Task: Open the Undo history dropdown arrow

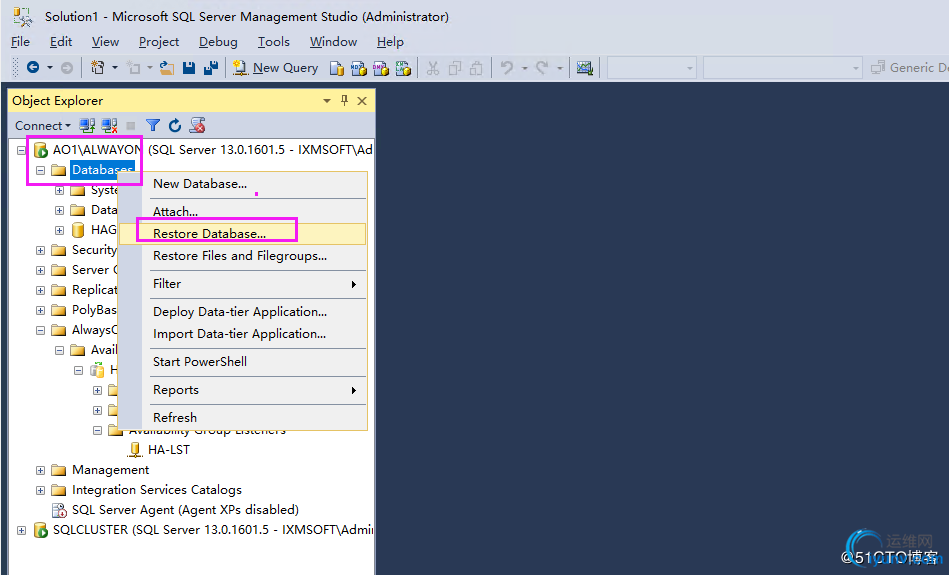Action: click(525, 68)
